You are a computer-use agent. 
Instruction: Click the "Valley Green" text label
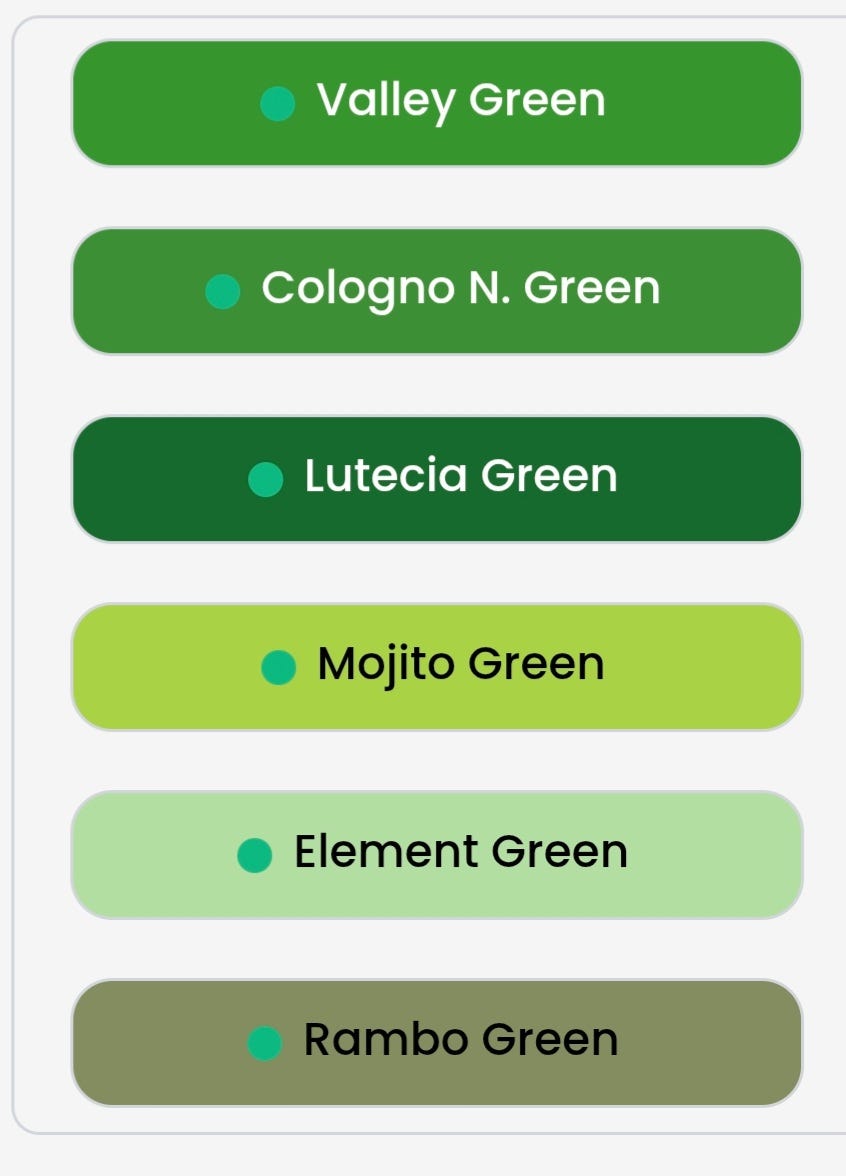point(461,100)
